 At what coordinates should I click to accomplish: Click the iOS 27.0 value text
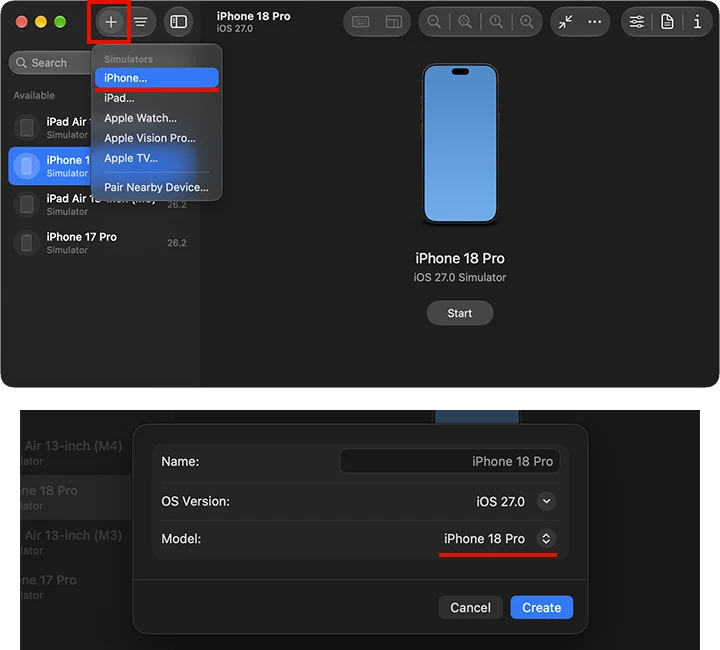pos(500,502)
